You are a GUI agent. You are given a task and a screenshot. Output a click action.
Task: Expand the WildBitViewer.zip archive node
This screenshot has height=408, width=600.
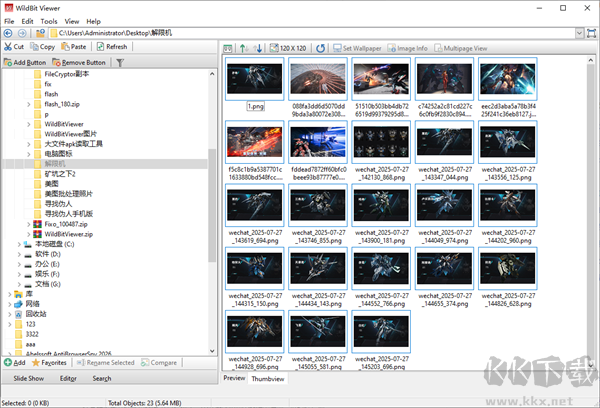click(28, 234)
